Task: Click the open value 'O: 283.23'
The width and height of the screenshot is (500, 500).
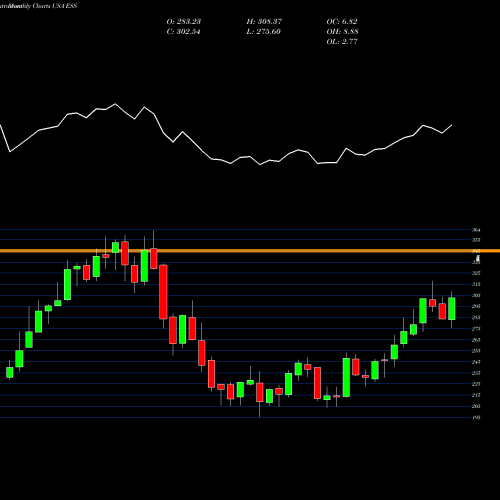Action: (x=184, y=21)
